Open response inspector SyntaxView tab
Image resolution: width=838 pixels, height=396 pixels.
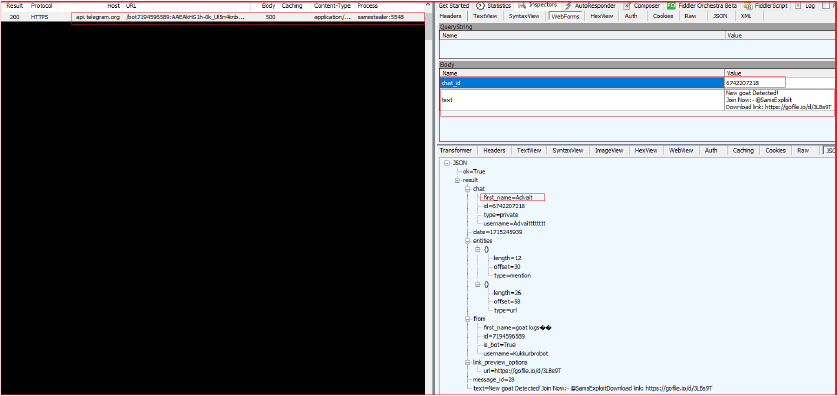click(x=569, y=151)
